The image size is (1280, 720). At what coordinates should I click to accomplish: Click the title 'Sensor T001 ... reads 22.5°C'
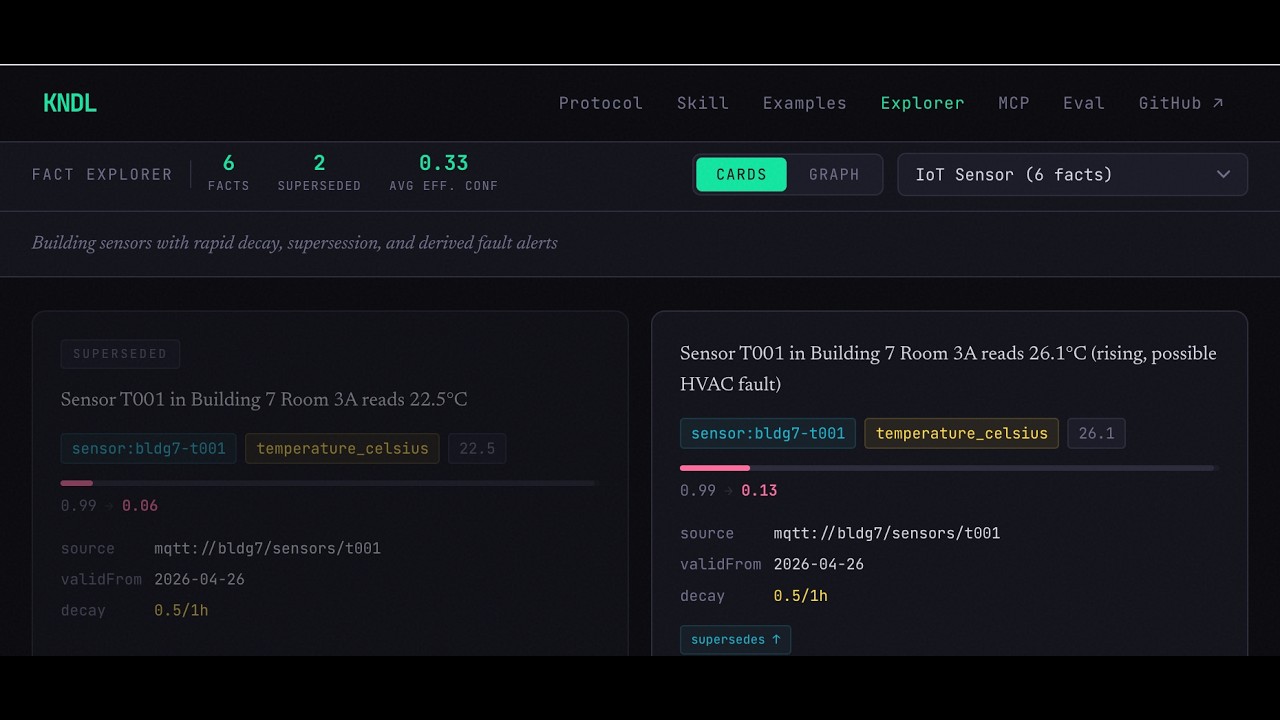coord(264,399)
